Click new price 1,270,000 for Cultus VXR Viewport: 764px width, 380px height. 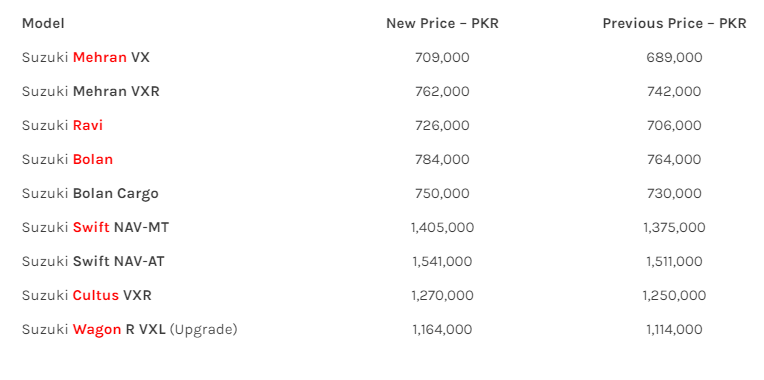point(442,296)
